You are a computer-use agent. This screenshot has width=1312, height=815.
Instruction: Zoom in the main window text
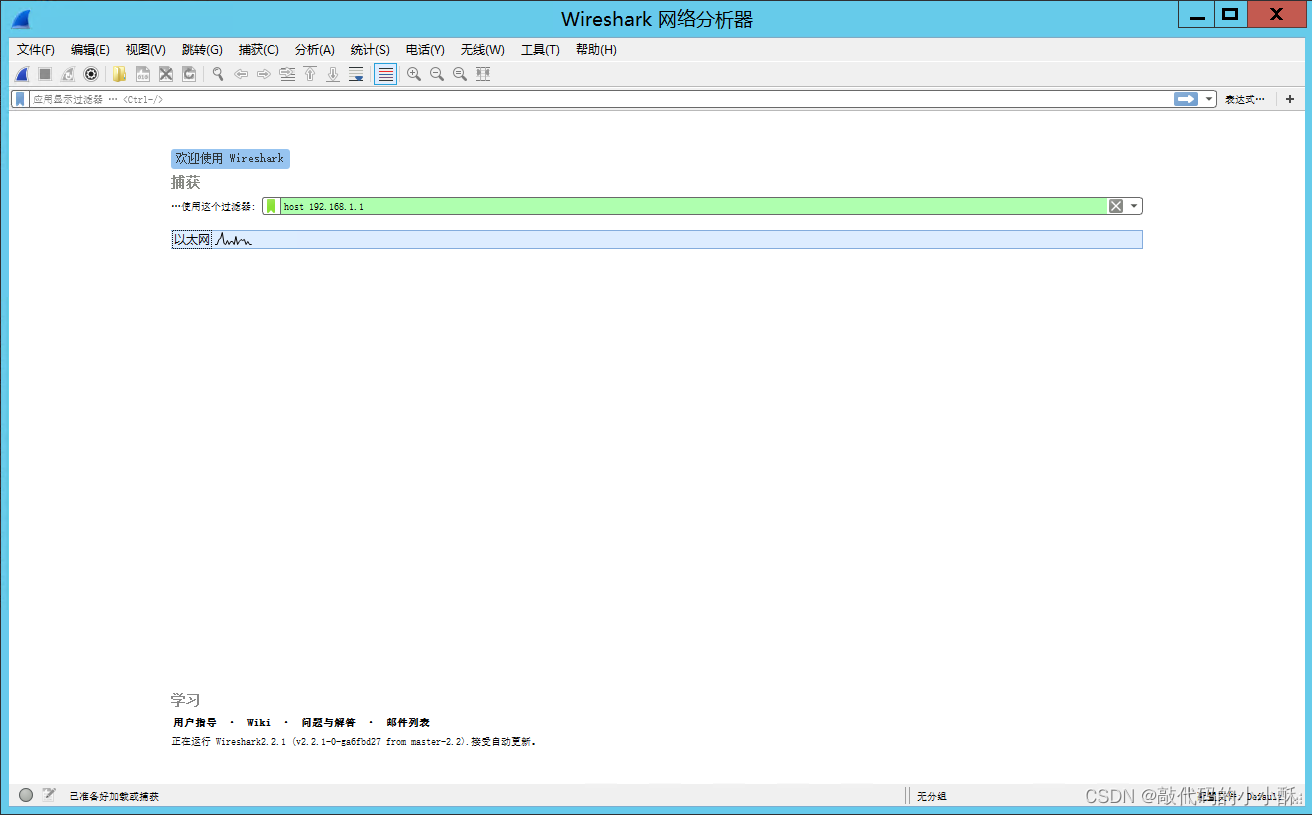tap(414, 74)
